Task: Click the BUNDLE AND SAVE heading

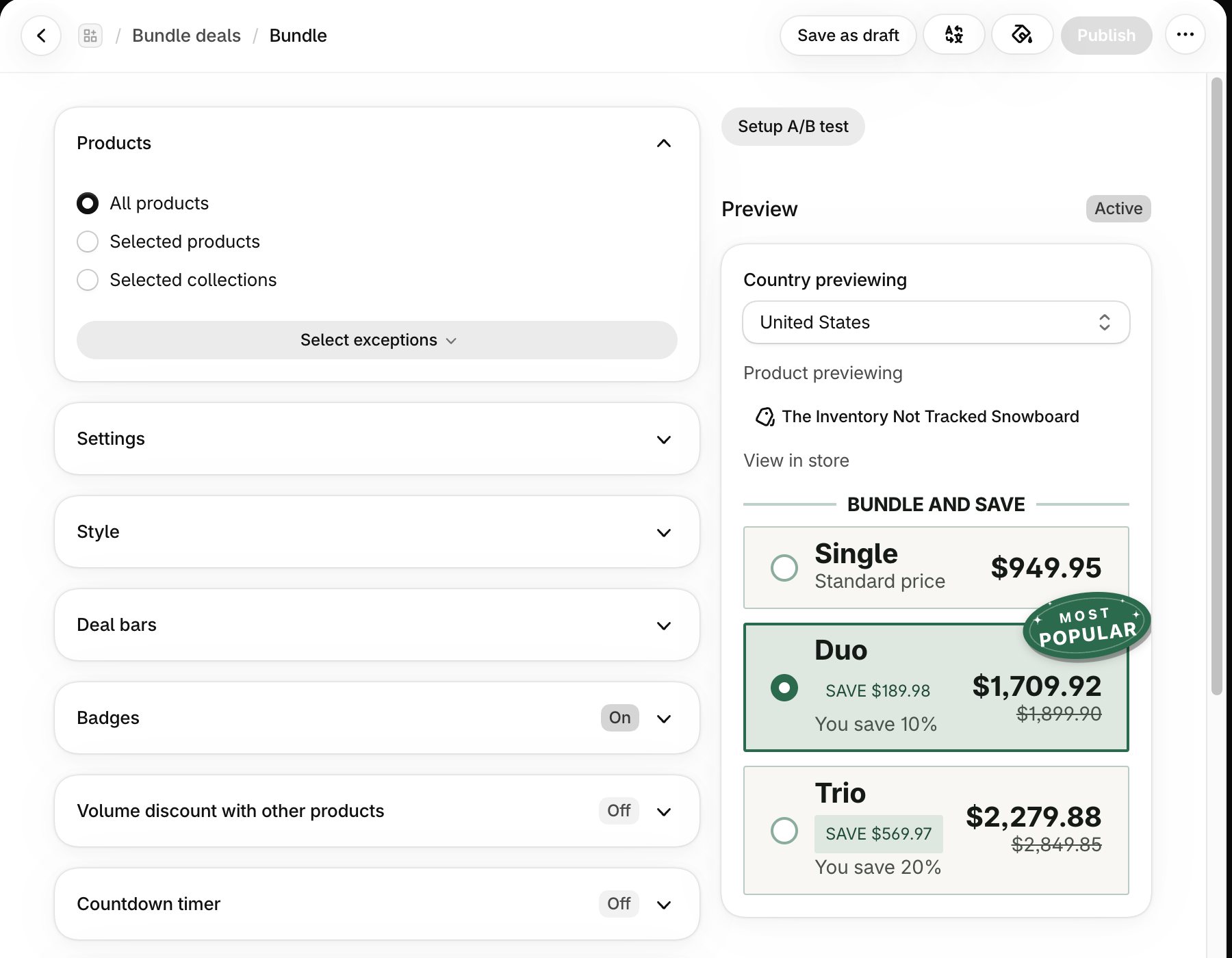Action: [936, 504]
